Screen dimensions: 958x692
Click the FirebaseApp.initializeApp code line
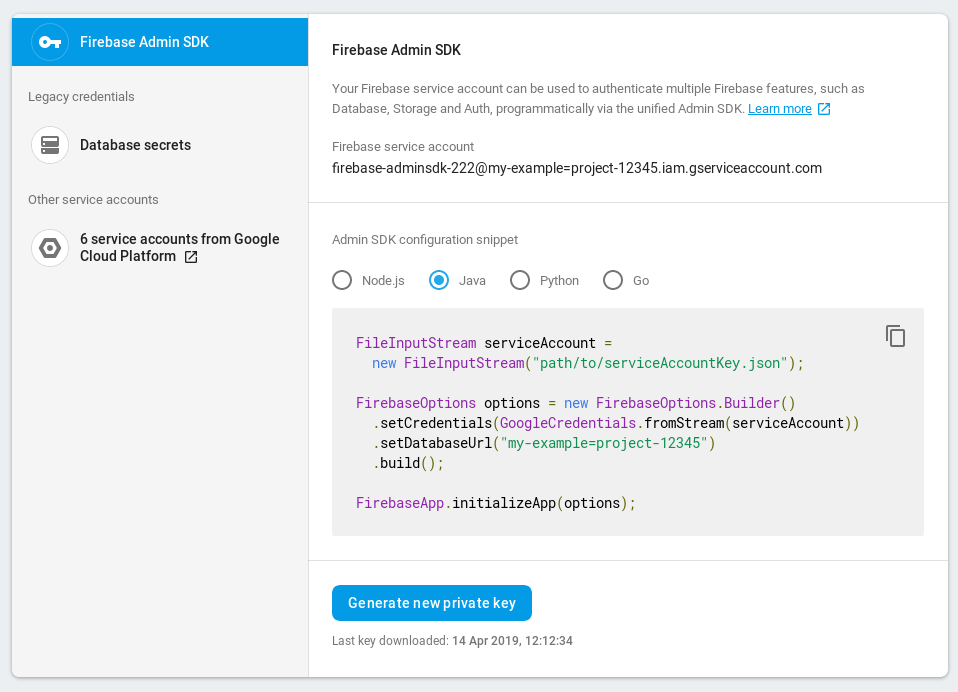495,503
